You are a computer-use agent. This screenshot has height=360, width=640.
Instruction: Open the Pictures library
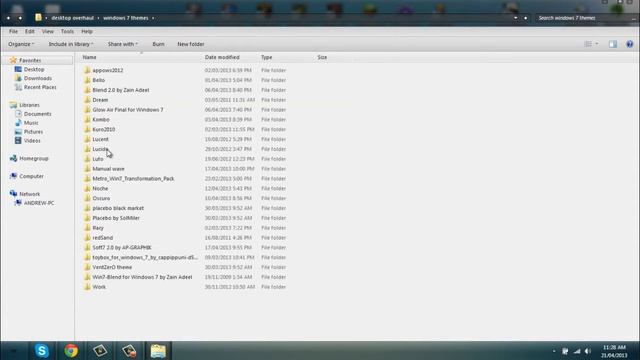pyautogui.click(x=33, y=132)
